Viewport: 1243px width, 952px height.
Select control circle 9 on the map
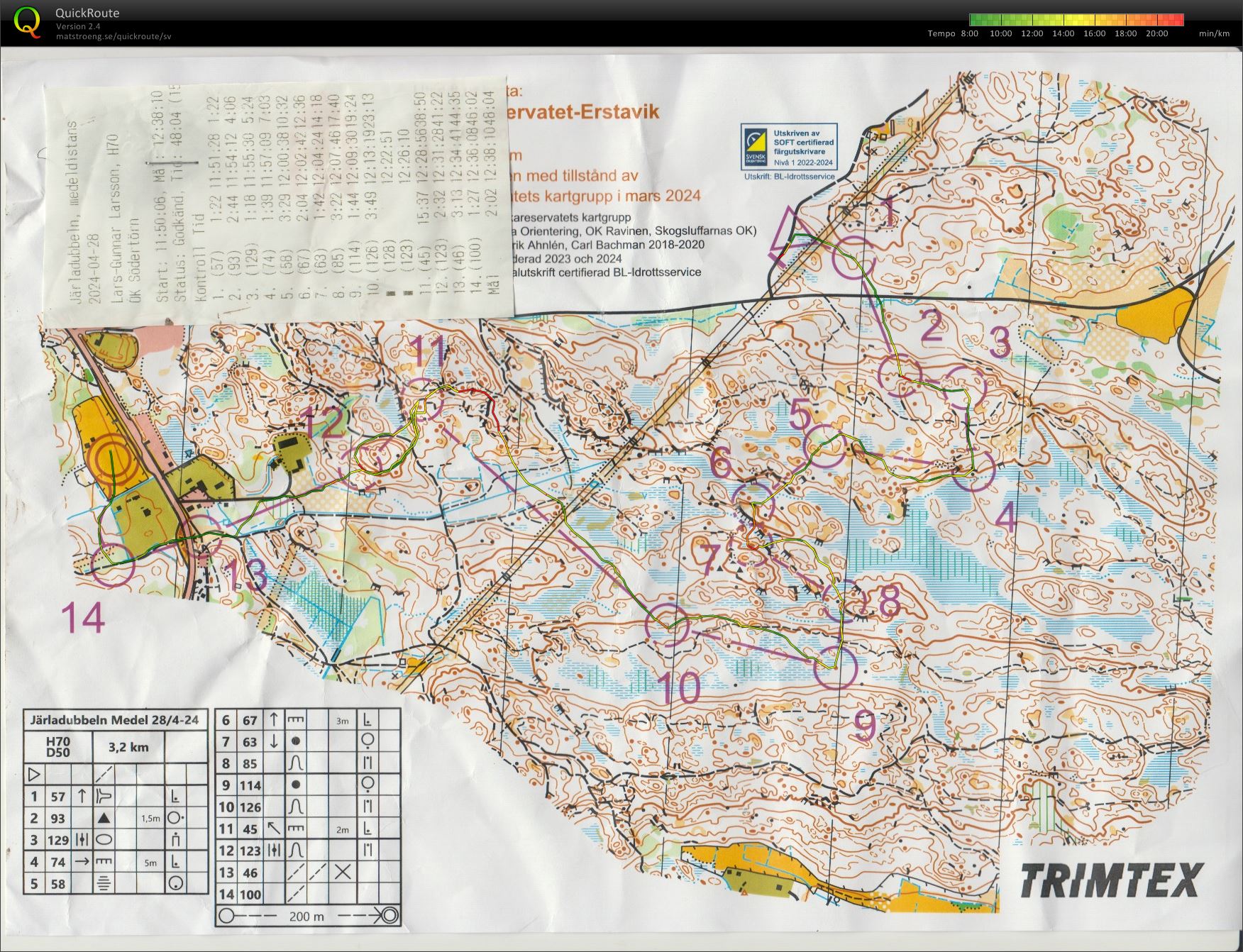836,668
